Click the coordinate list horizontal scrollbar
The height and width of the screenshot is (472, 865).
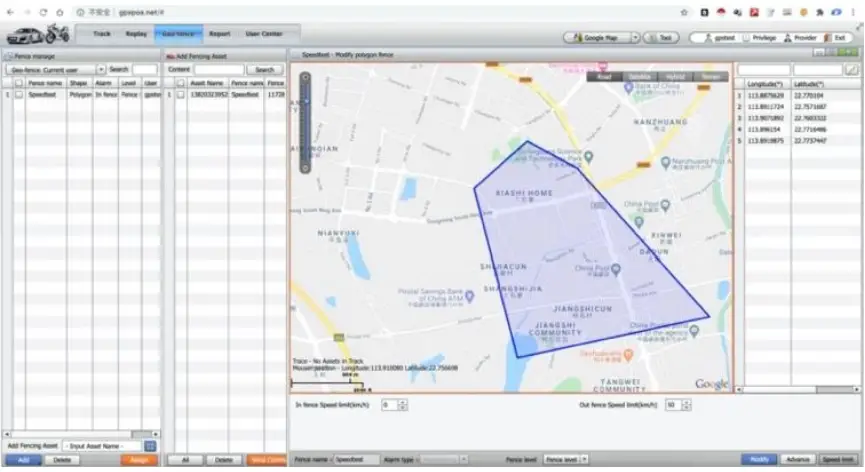798,389
